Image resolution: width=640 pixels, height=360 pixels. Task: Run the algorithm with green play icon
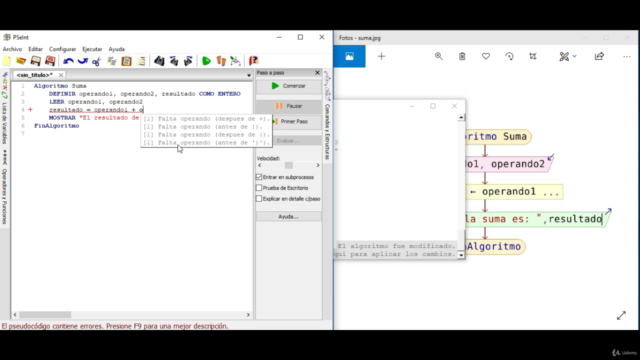(207, 61)
